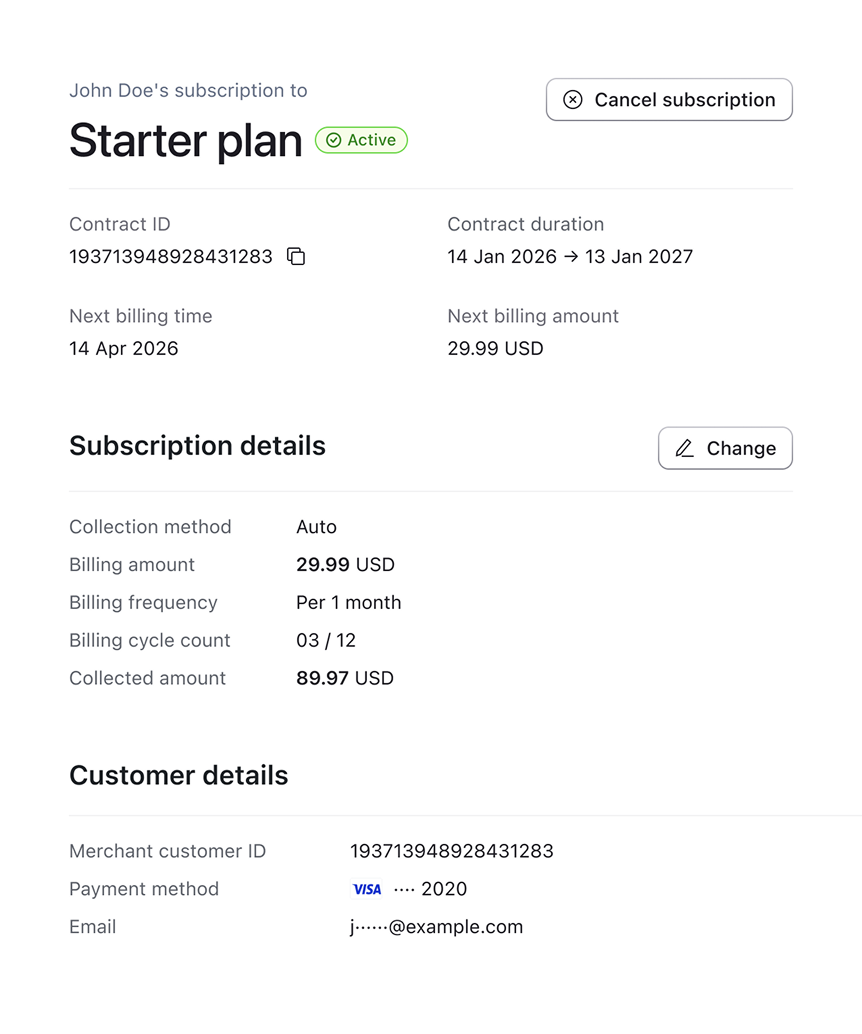Click the copy icon to duplicate the contract number
The height and width of the screenshot is (1034, 862).
[295, 257]
